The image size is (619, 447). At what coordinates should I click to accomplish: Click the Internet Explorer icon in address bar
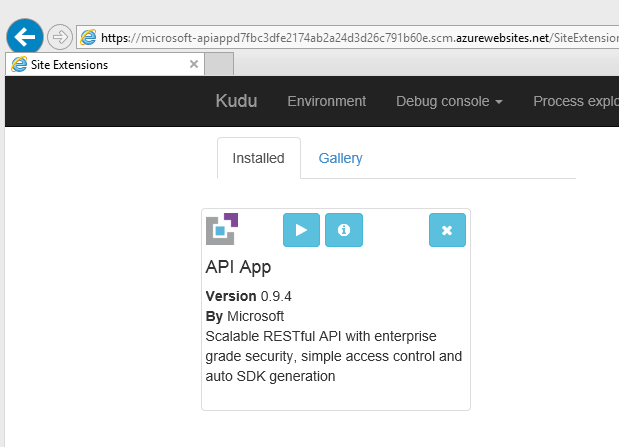pyautogui.click(x=88, y=38)
